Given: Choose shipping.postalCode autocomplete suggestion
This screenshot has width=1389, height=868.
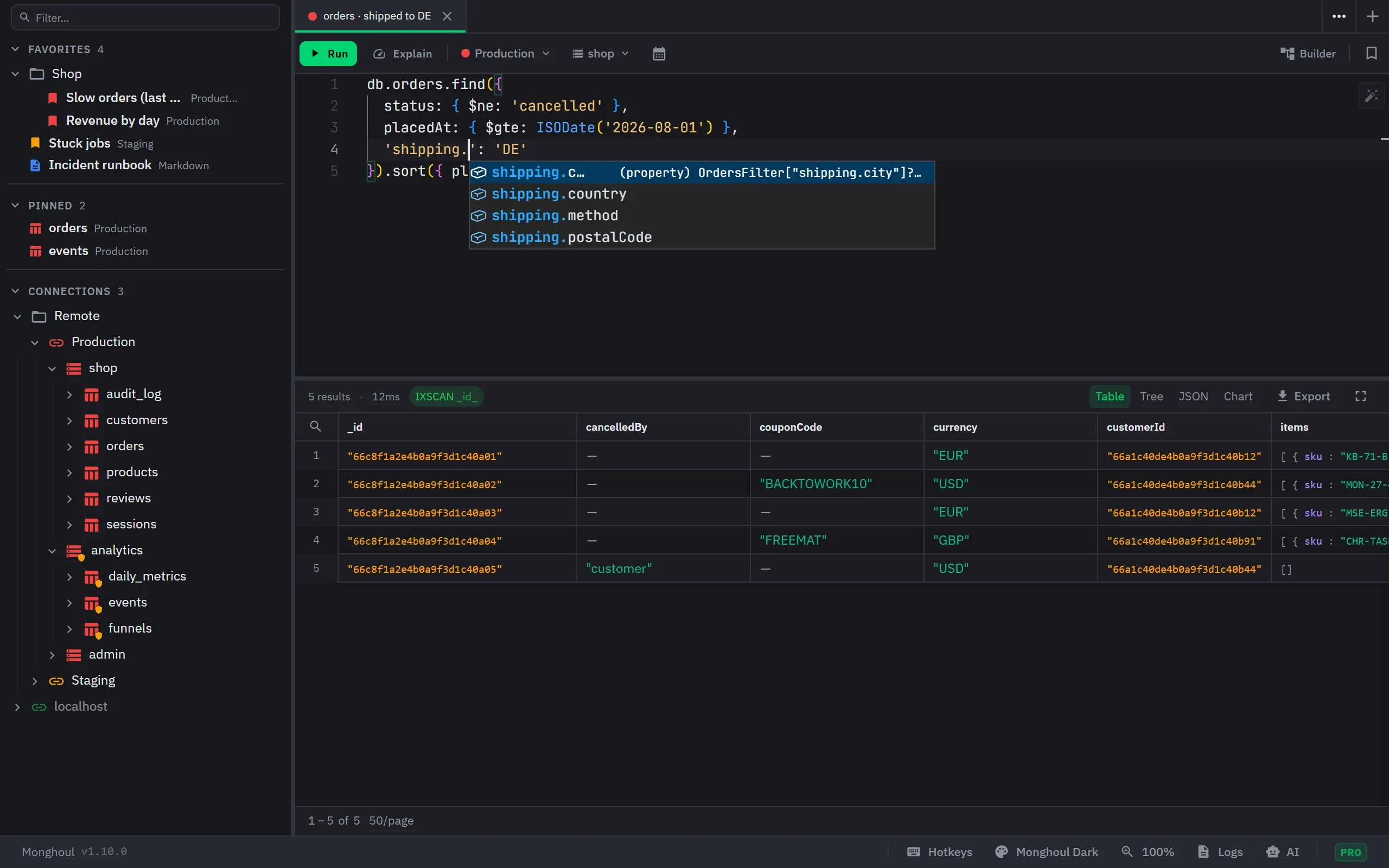Looking at the screenshot, I should (702, 238).
